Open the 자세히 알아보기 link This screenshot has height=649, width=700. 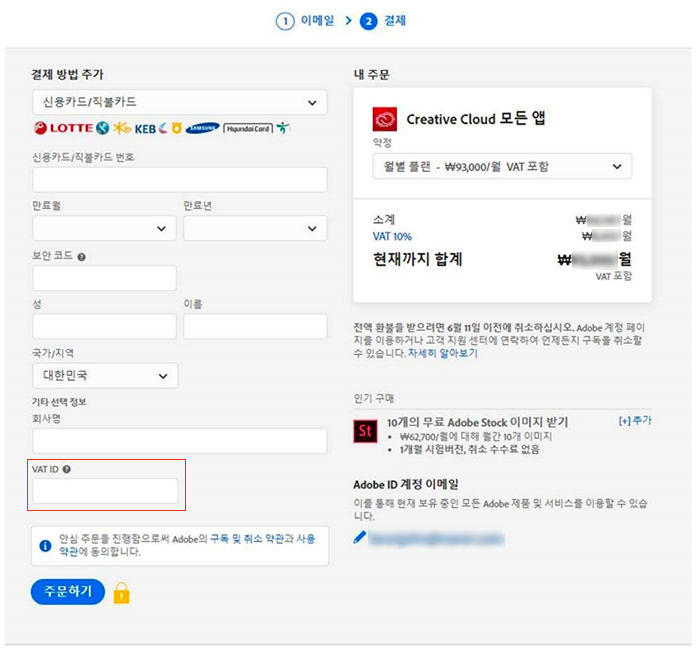click(442, 354)
